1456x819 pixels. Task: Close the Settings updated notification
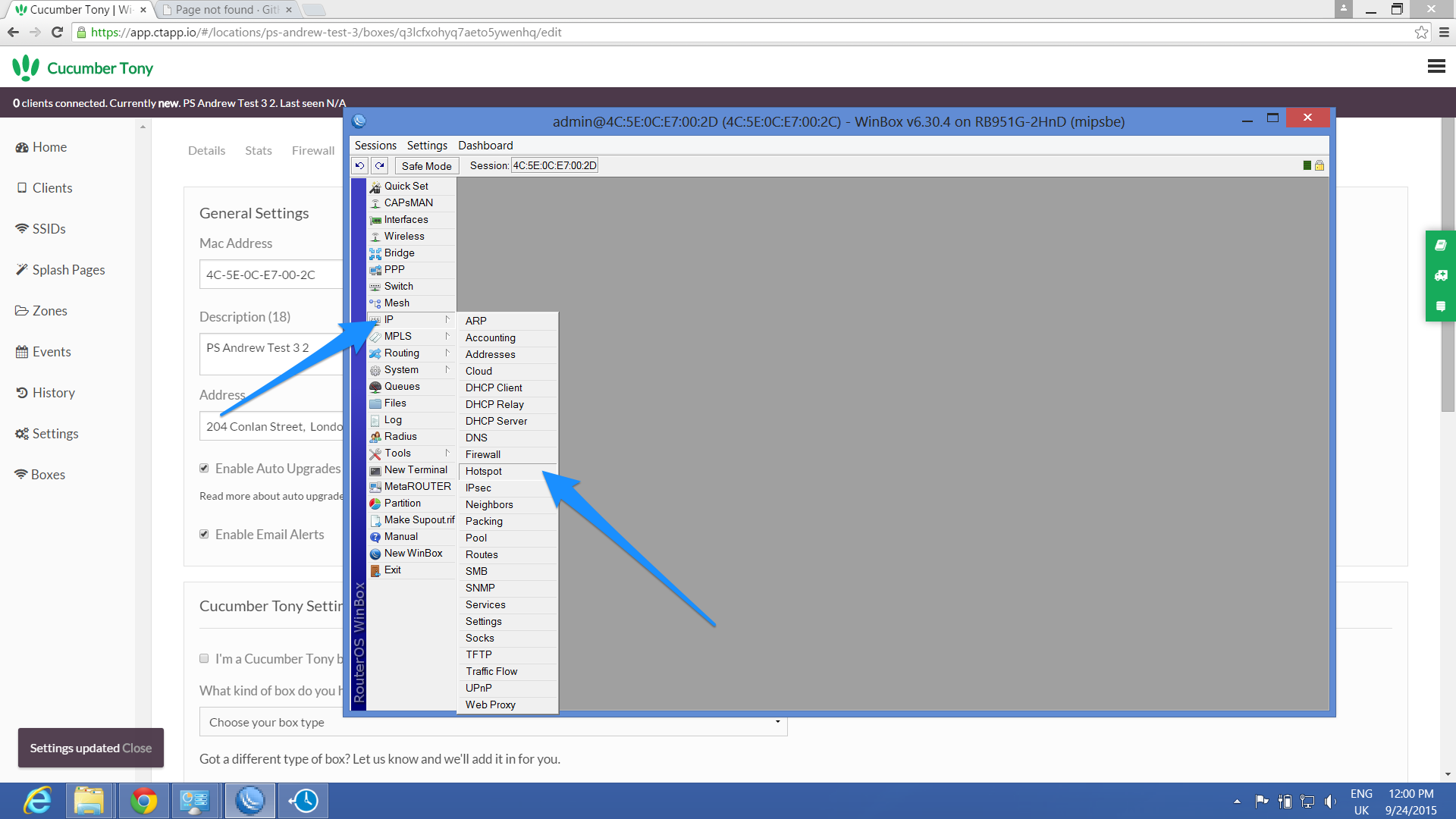click(136, 748)
